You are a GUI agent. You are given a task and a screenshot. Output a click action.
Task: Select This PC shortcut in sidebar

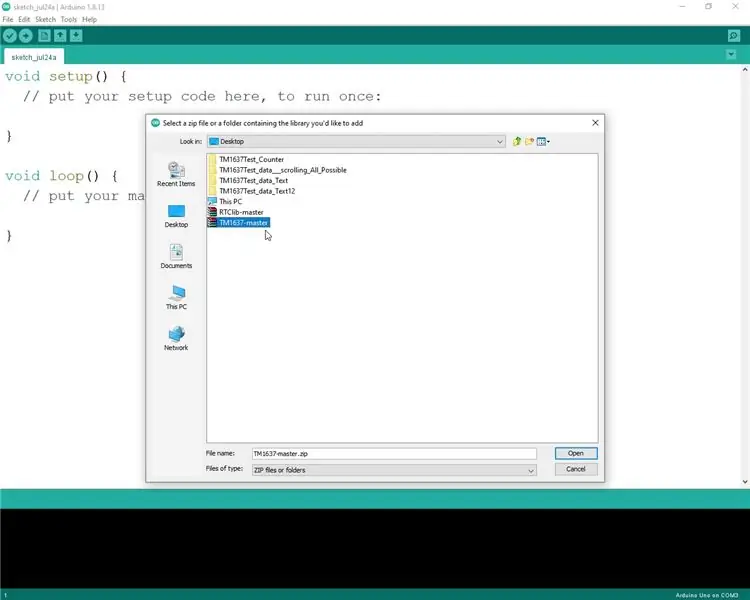point(176,298)
